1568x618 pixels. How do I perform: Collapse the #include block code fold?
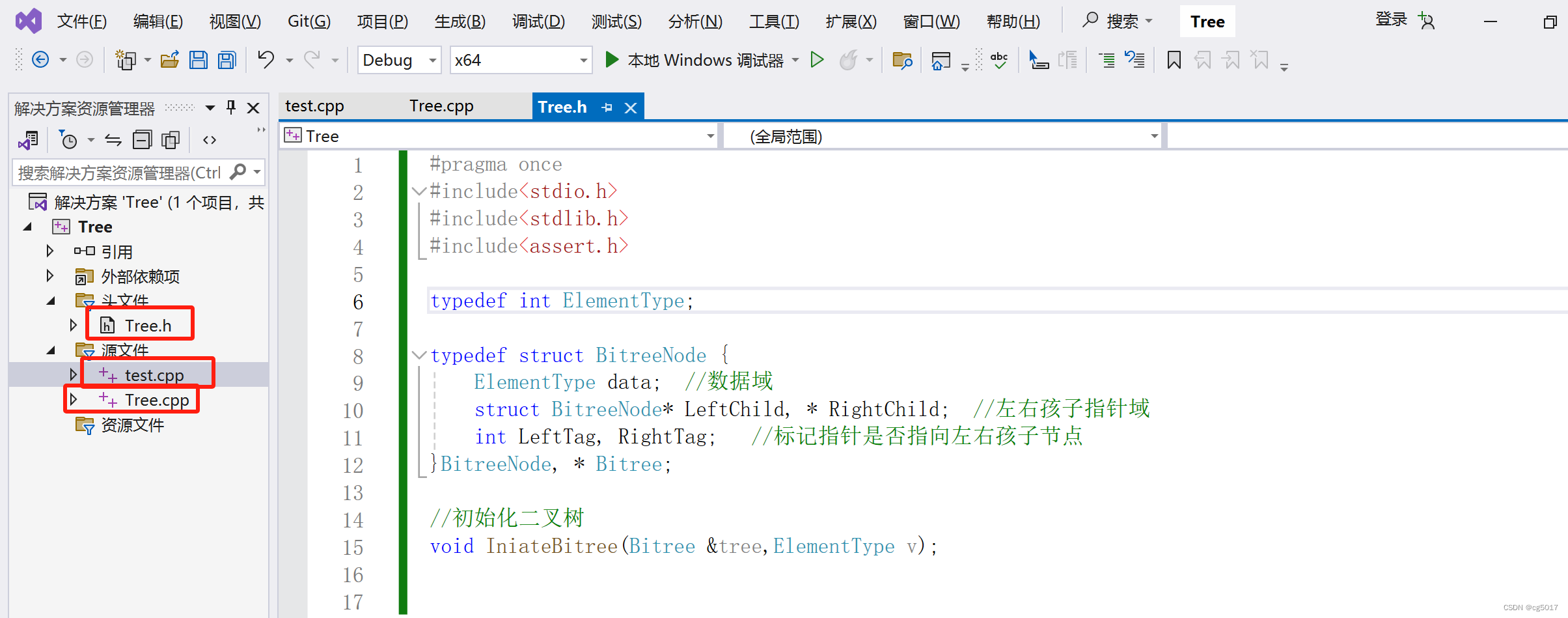[419, 191]
